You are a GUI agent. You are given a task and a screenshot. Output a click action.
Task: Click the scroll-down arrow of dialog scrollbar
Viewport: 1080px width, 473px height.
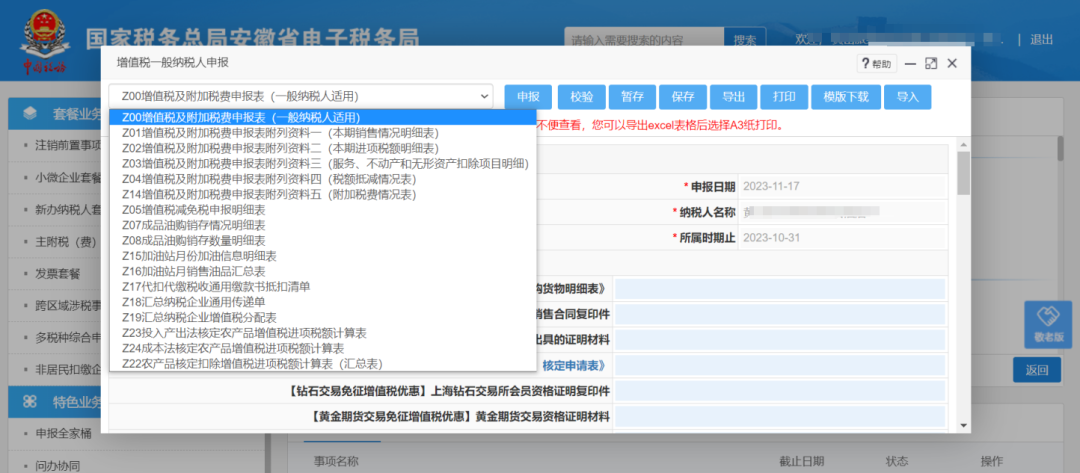pos(963,426)
